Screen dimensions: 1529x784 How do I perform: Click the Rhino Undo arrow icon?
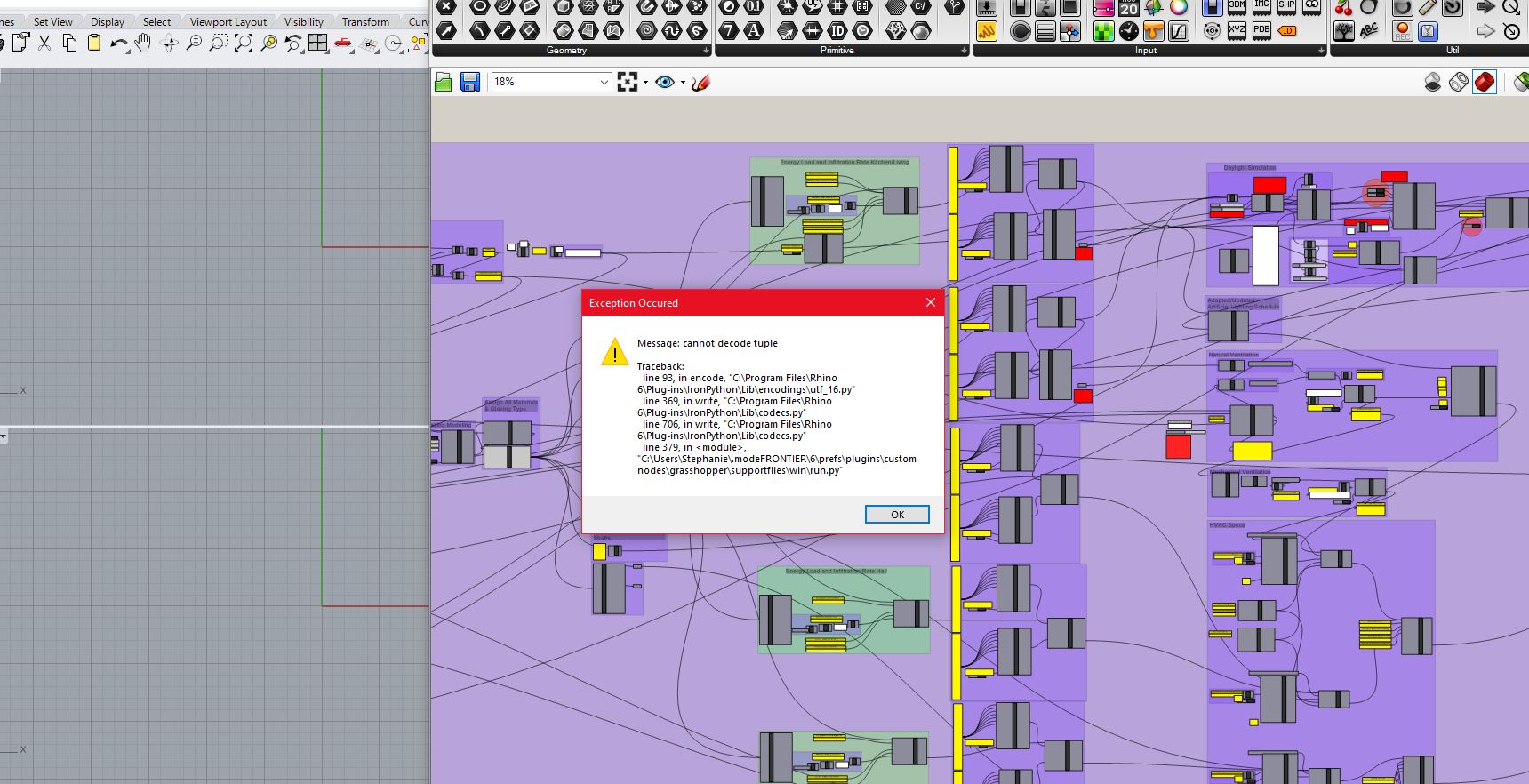click(x=117, y=43)
